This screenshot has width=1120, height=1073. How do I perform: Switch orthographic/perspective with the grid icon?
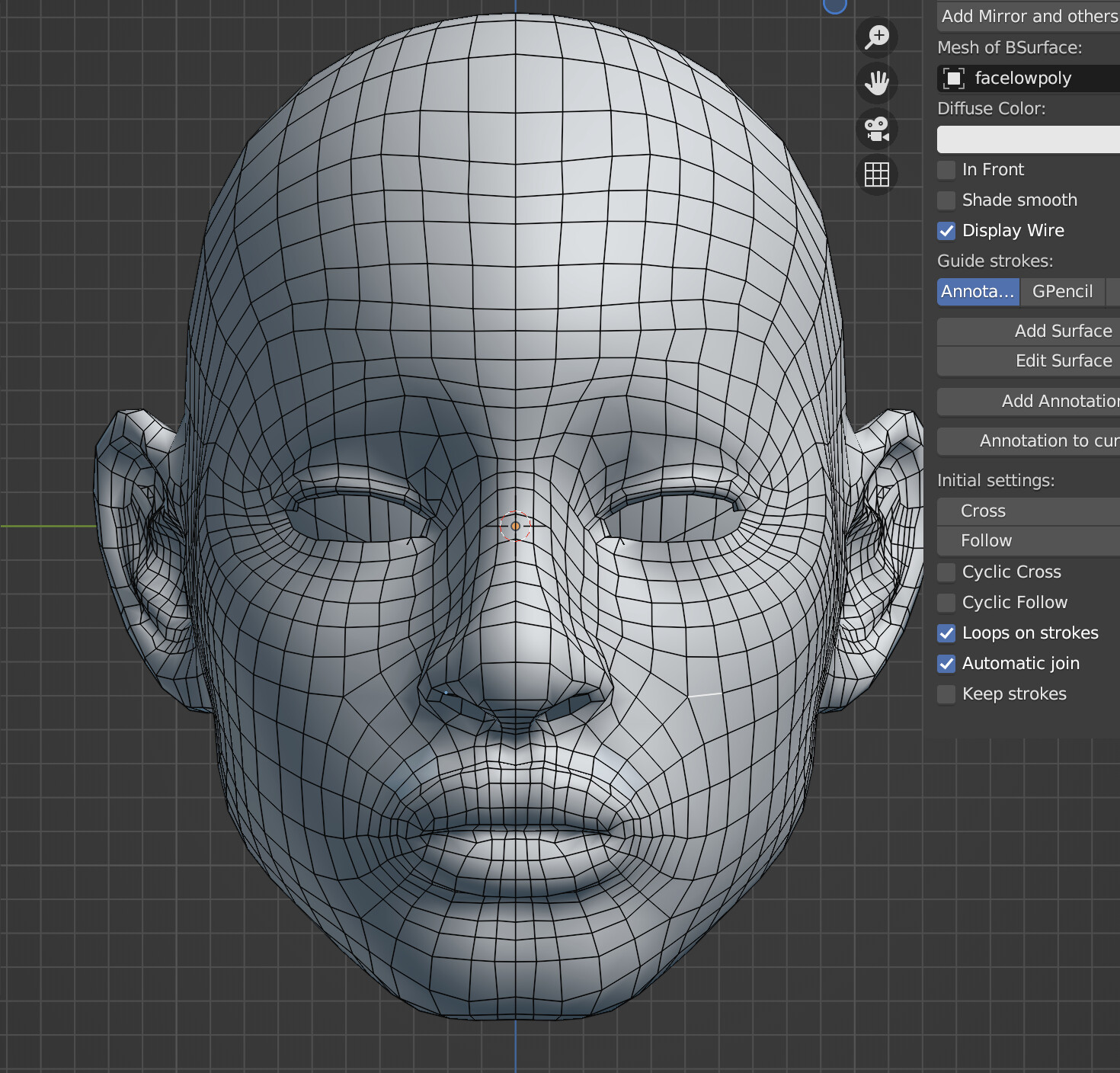pyautogui.click(x=877, y=175)
